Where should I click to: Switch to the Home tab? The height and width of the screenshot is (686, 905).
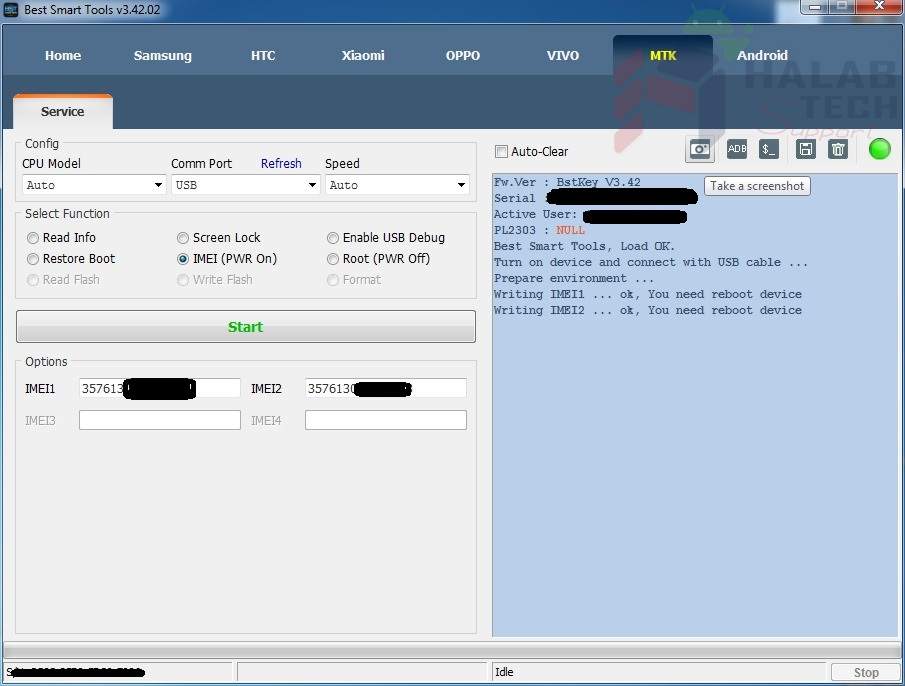[x=63, y=55]
